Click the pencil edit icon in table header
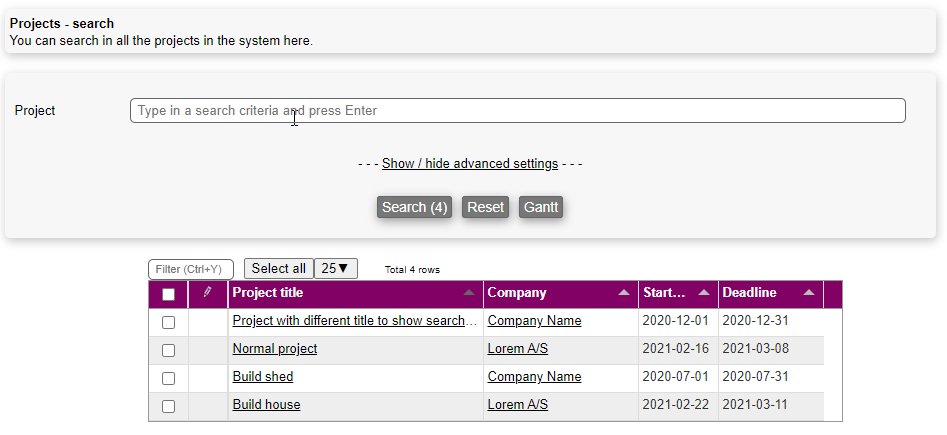The width and height of the screenshot is (947, 435). [x=207, y=293]
